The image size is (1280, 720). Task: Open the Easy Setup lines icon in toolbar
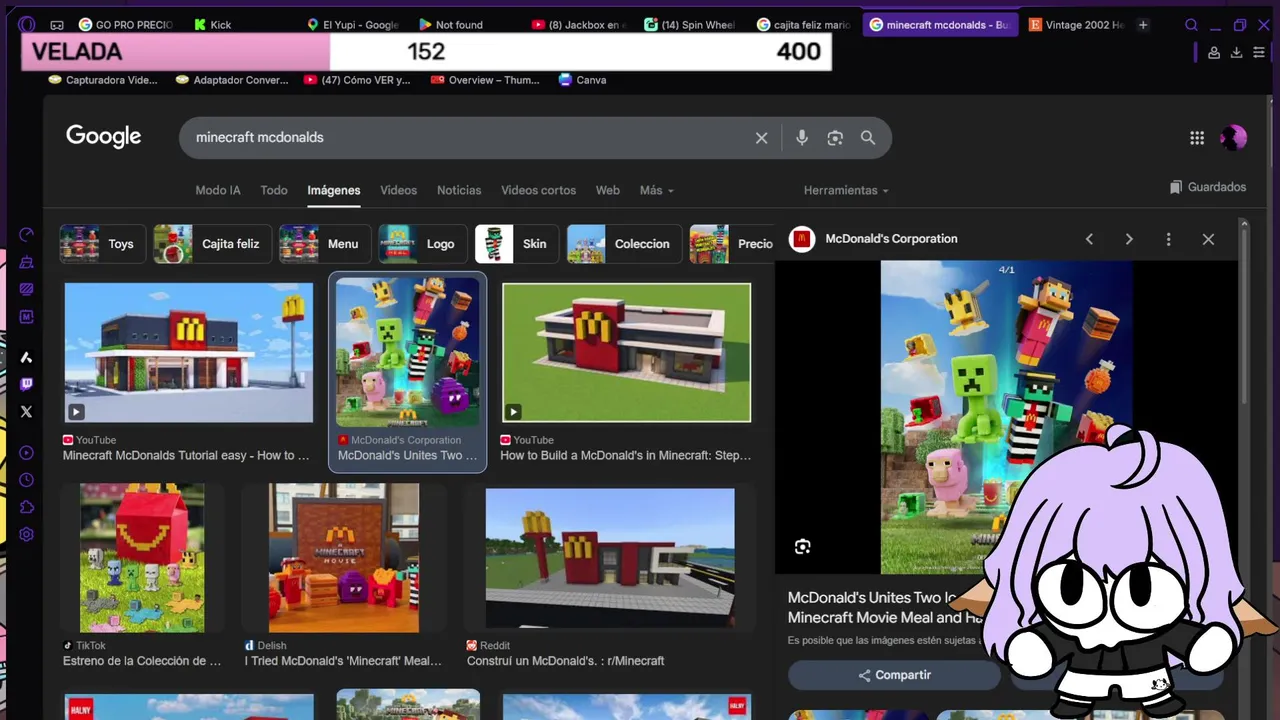click(1260, 53)
